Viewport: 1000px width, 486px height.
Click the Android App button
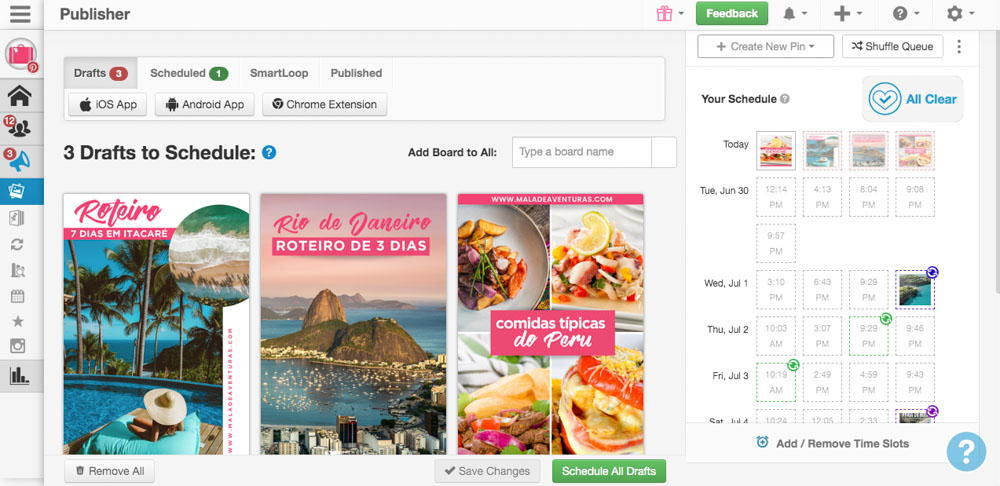(x=205, y=105)
